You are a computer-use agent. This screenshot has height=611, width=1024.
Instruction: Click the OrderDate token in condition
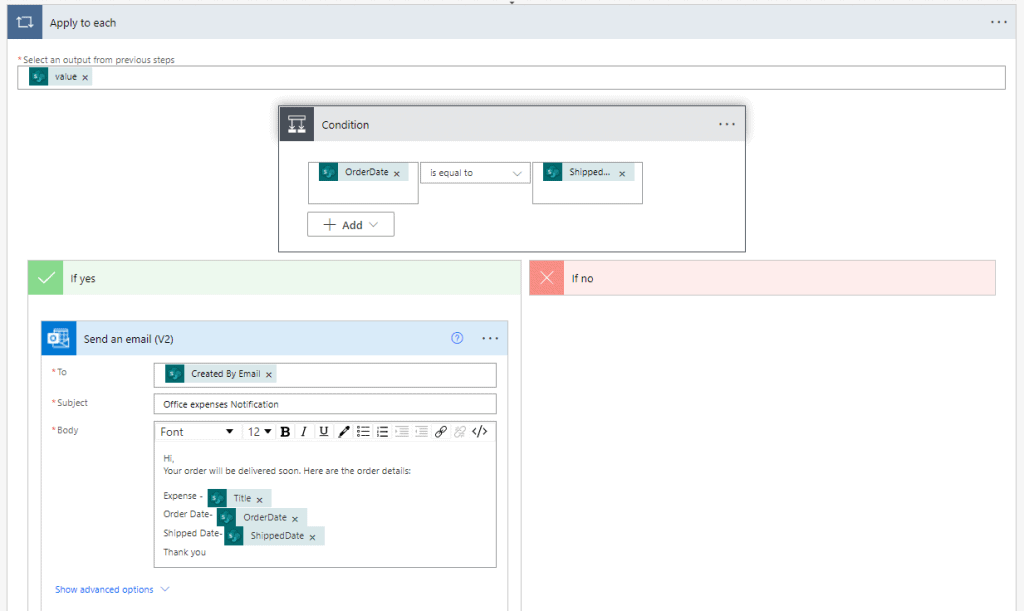coord(363,172)
